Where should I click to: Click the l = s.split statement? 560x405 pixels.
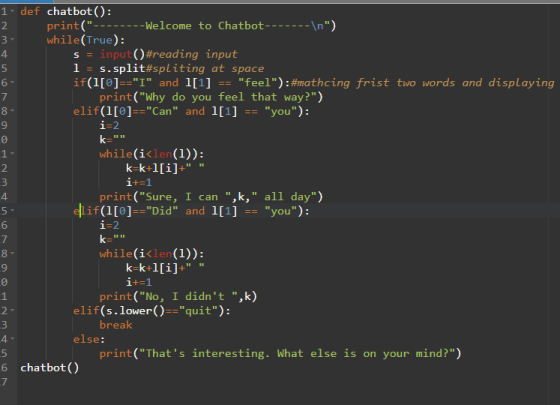click(x=109, y=68)
